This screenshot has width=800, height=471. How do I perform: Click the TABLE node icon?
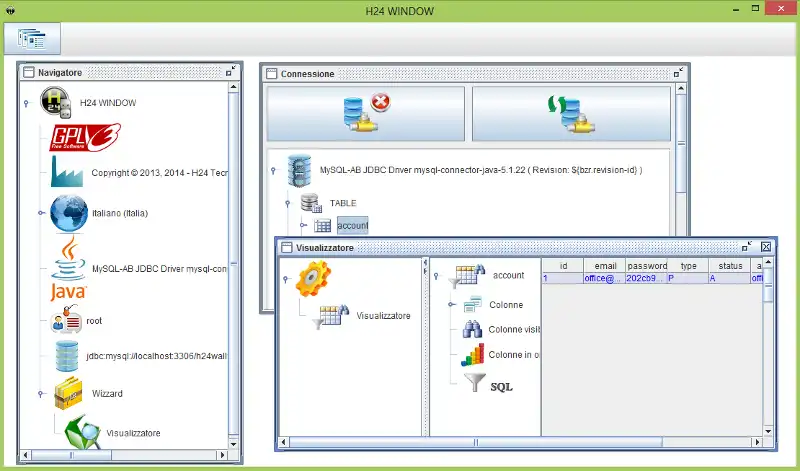[x=311, y=203]
